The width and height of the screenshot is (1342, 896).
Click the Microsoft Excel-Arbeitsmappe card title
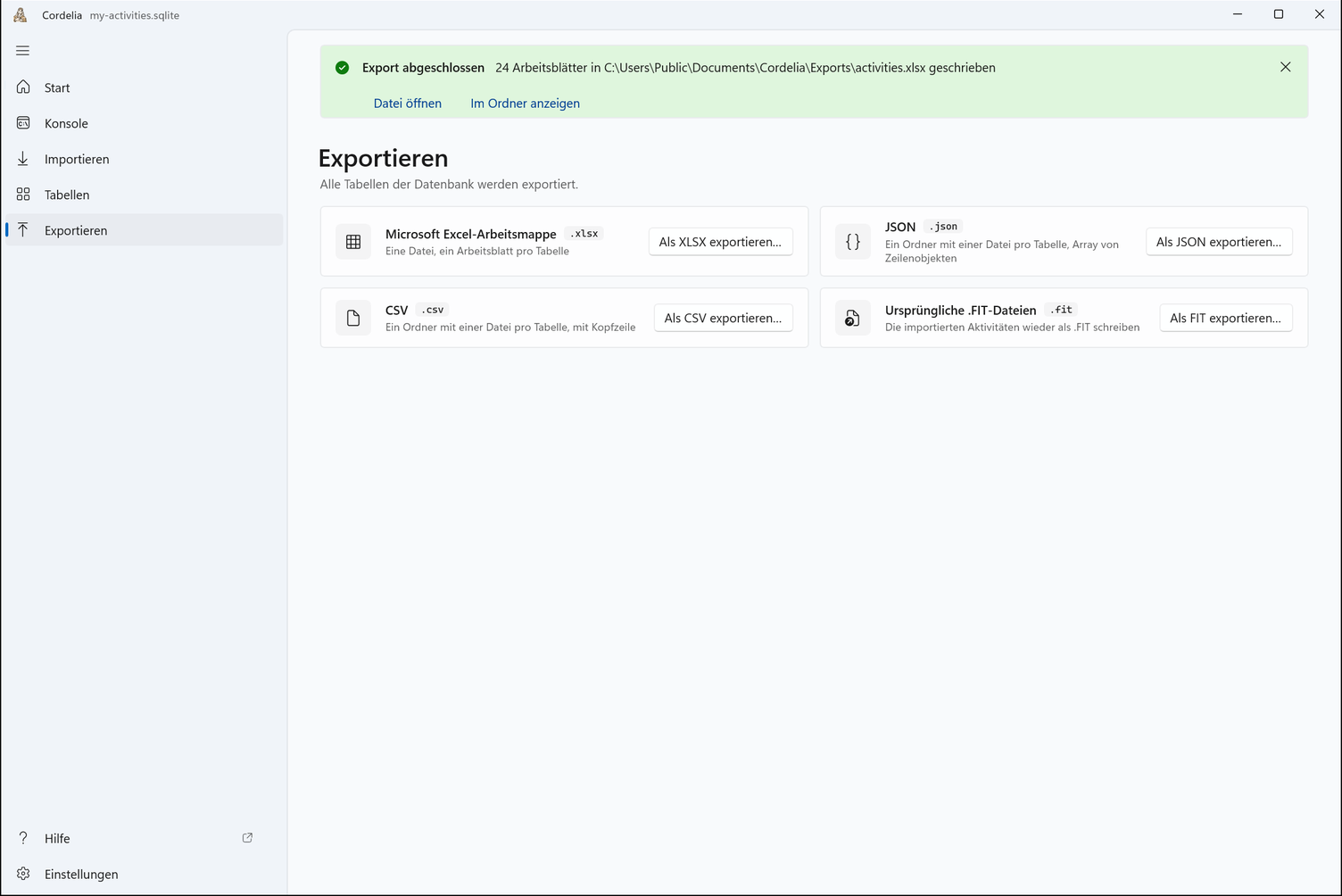pyautogui.click(x=471, y=234)
